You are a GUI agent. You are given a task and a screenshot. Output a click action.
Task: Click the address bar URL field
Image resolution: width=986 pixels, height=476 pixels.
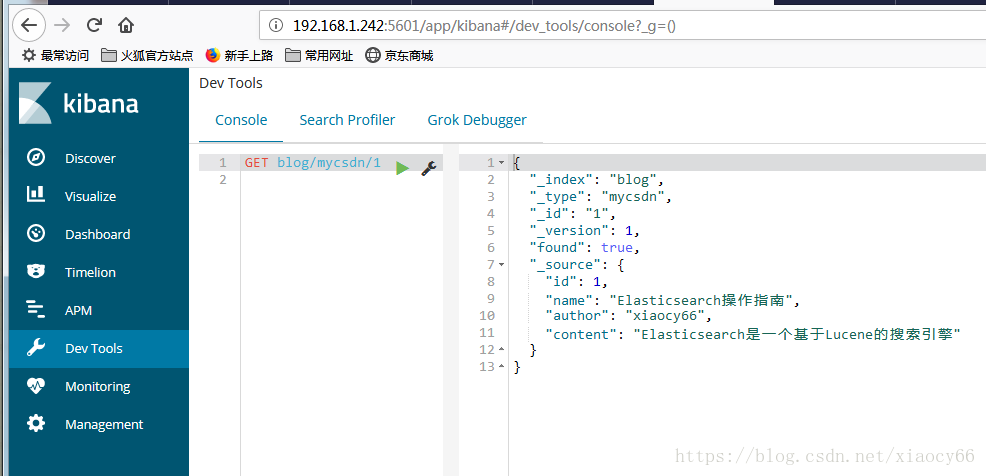[x=623, y=26]
